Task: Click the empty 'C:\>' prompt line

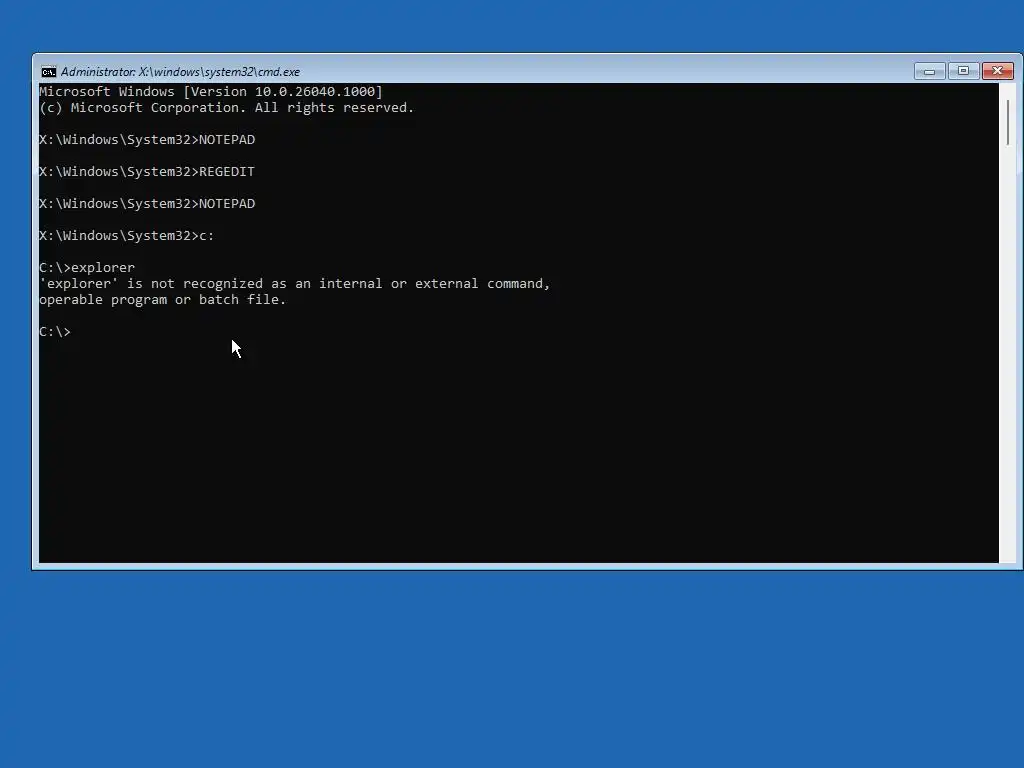Action: coord(55,332)
